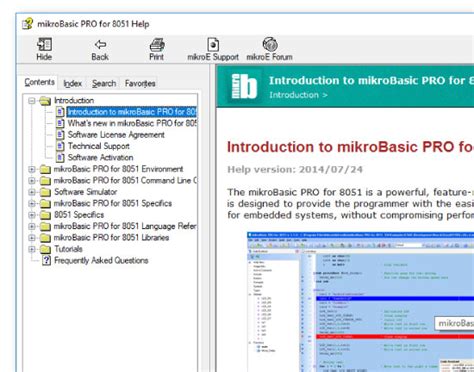This screenshot has height=372, width=474.
Task: Open the Favorites tab
Action: click(140, 83)
